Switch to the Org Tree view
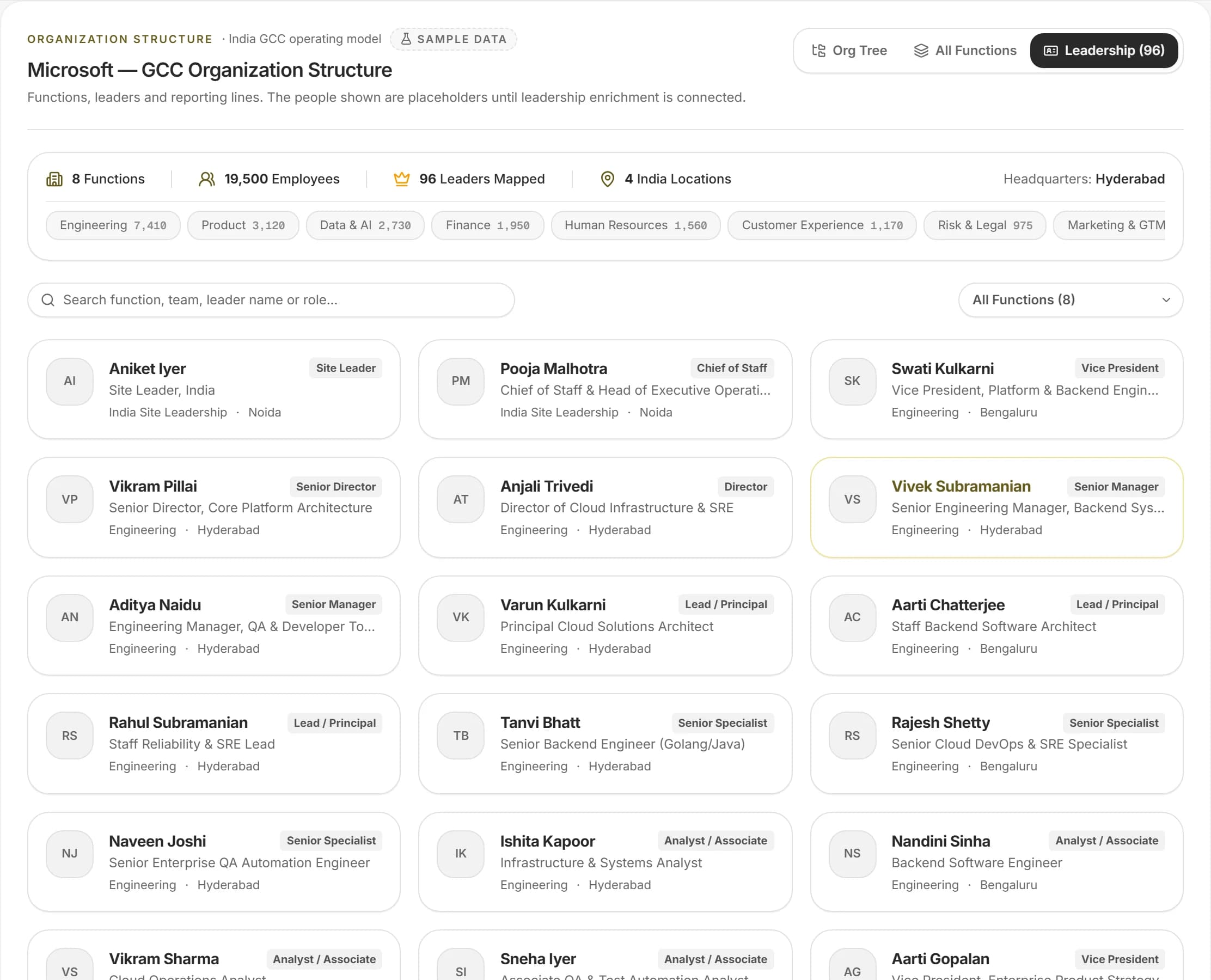Image resolution: width=1211 pixels, height=980 pixels. pyautogui.click(x=848, y=51)
